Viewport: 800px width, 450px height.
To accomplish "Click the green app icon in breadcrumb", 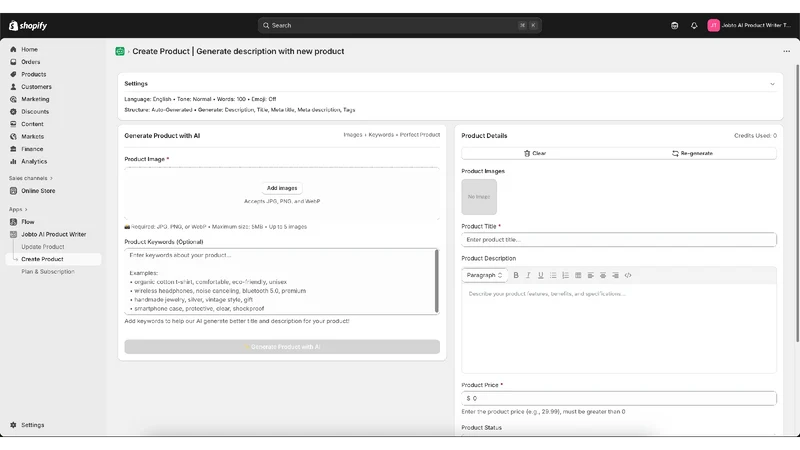I will point(120,52).
